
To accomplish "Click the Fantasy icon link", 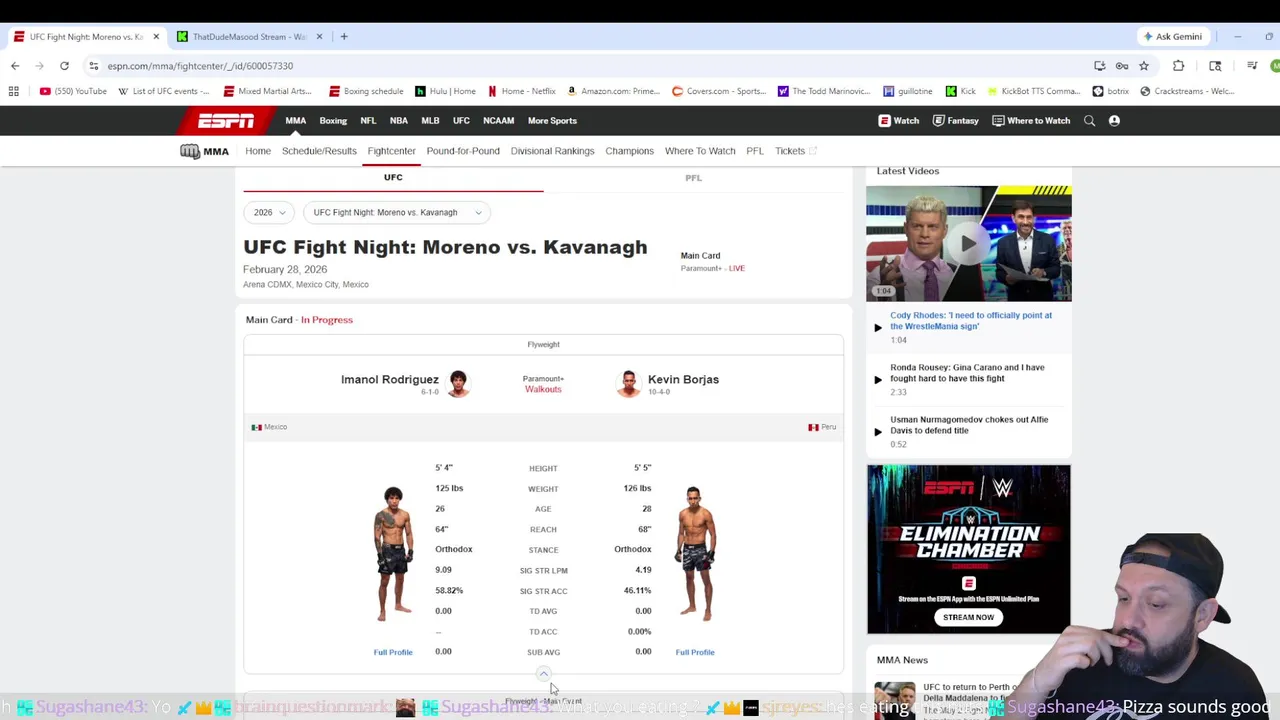I will pyautogui.click(x=955, y=121).
